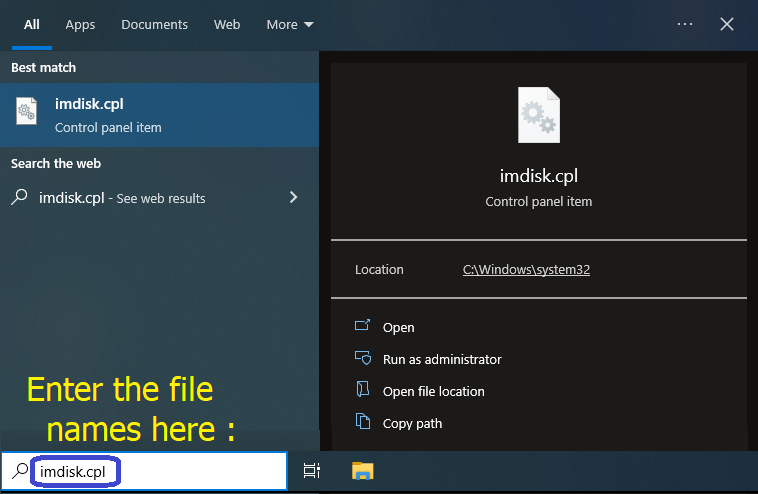The image size is (758, 494).
Task: Click the large imdisk.cpl preview icon
Action: click(539, 115)
